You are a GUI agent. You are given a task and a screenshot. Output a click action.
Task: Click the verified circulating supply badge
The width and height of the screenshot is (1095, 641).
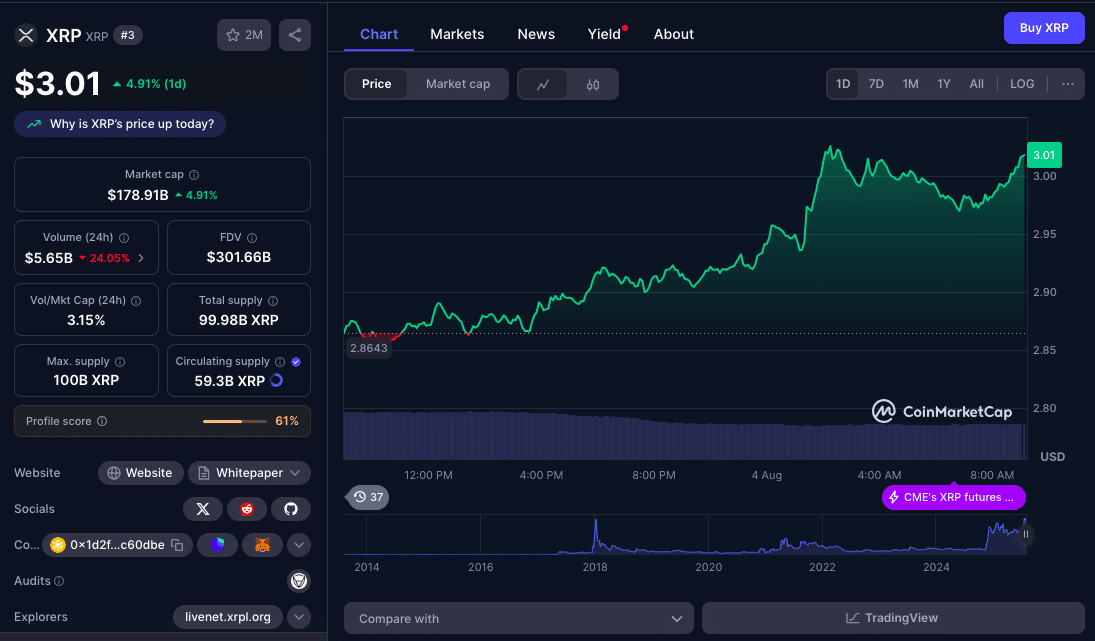(x=296, y=362)
